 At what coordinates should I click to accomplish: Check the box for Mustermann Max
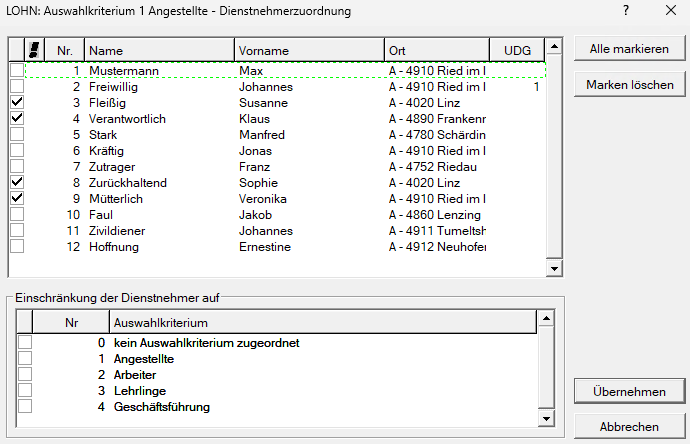tap(16, 71)
